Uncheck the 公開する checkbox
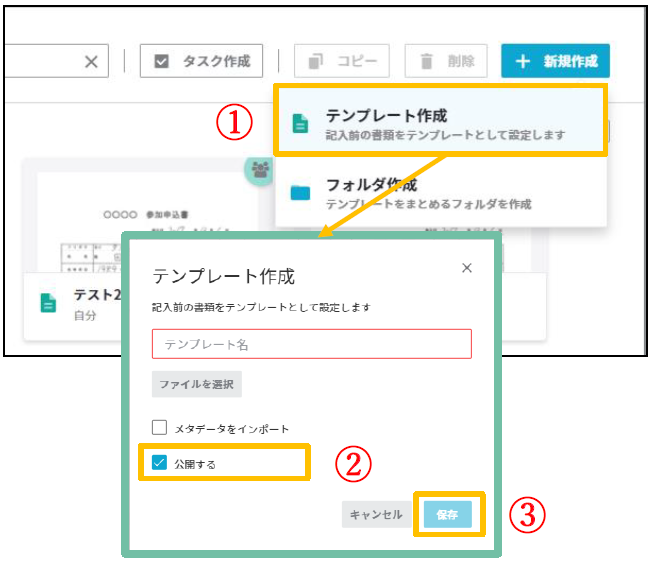 pyautogui.click(x=160, y=463)
